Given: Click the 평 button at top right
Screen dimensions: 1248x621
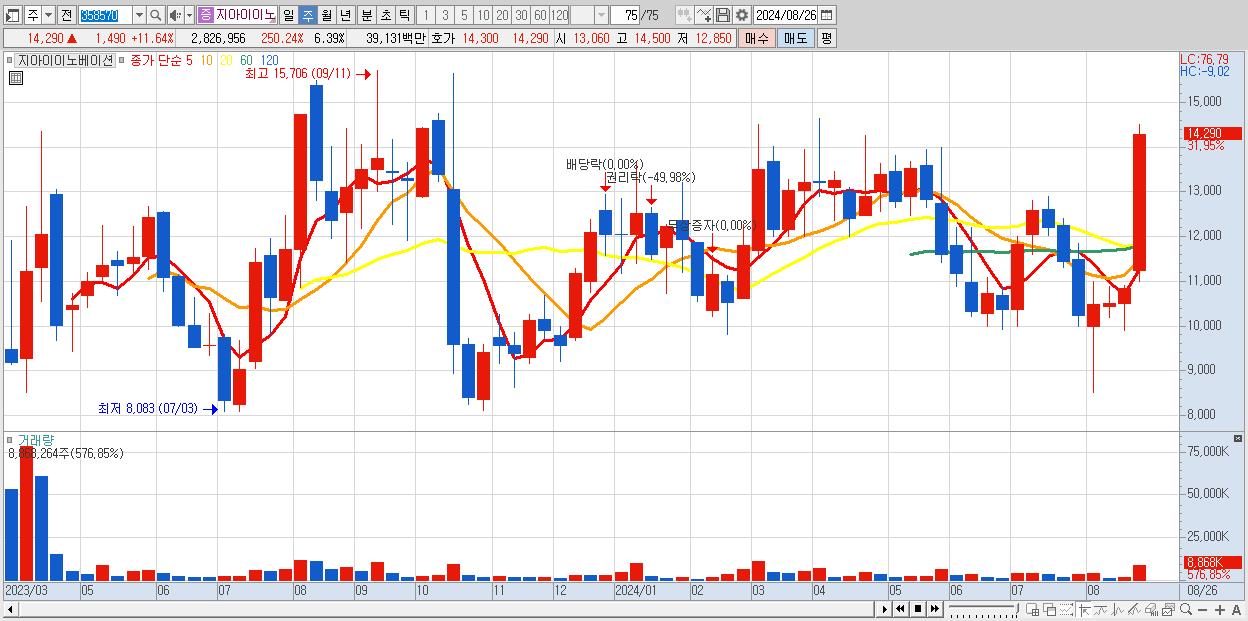Looking at the screenshot, I should click(826, 38).
